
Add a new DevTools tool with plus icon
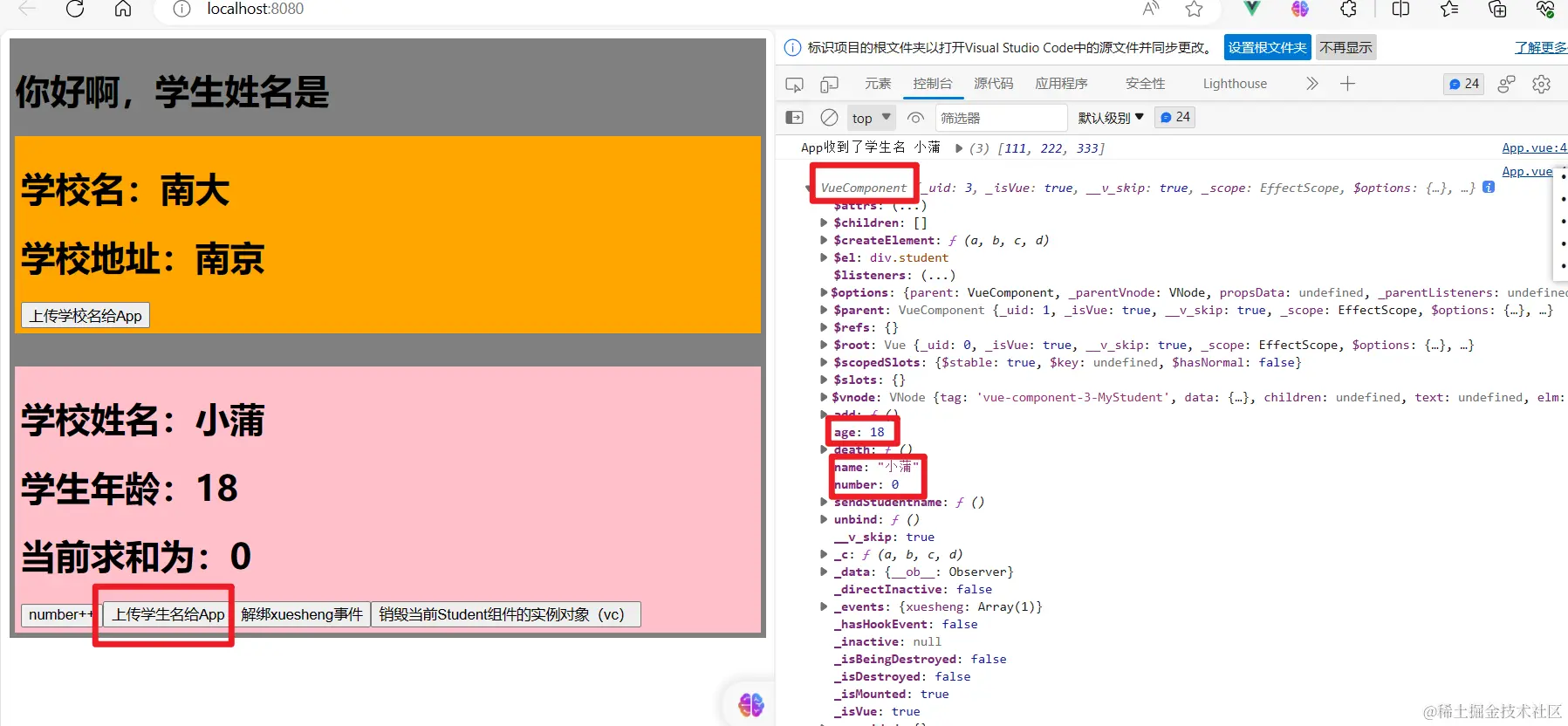pyautogui.click(x=1347, y=84)
